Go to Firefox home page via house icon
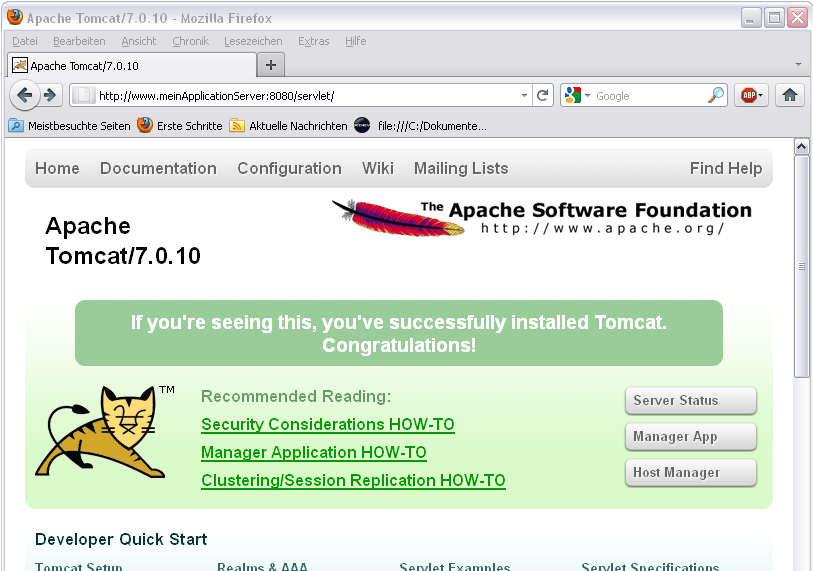813x571 pixels. click(790, 95)
